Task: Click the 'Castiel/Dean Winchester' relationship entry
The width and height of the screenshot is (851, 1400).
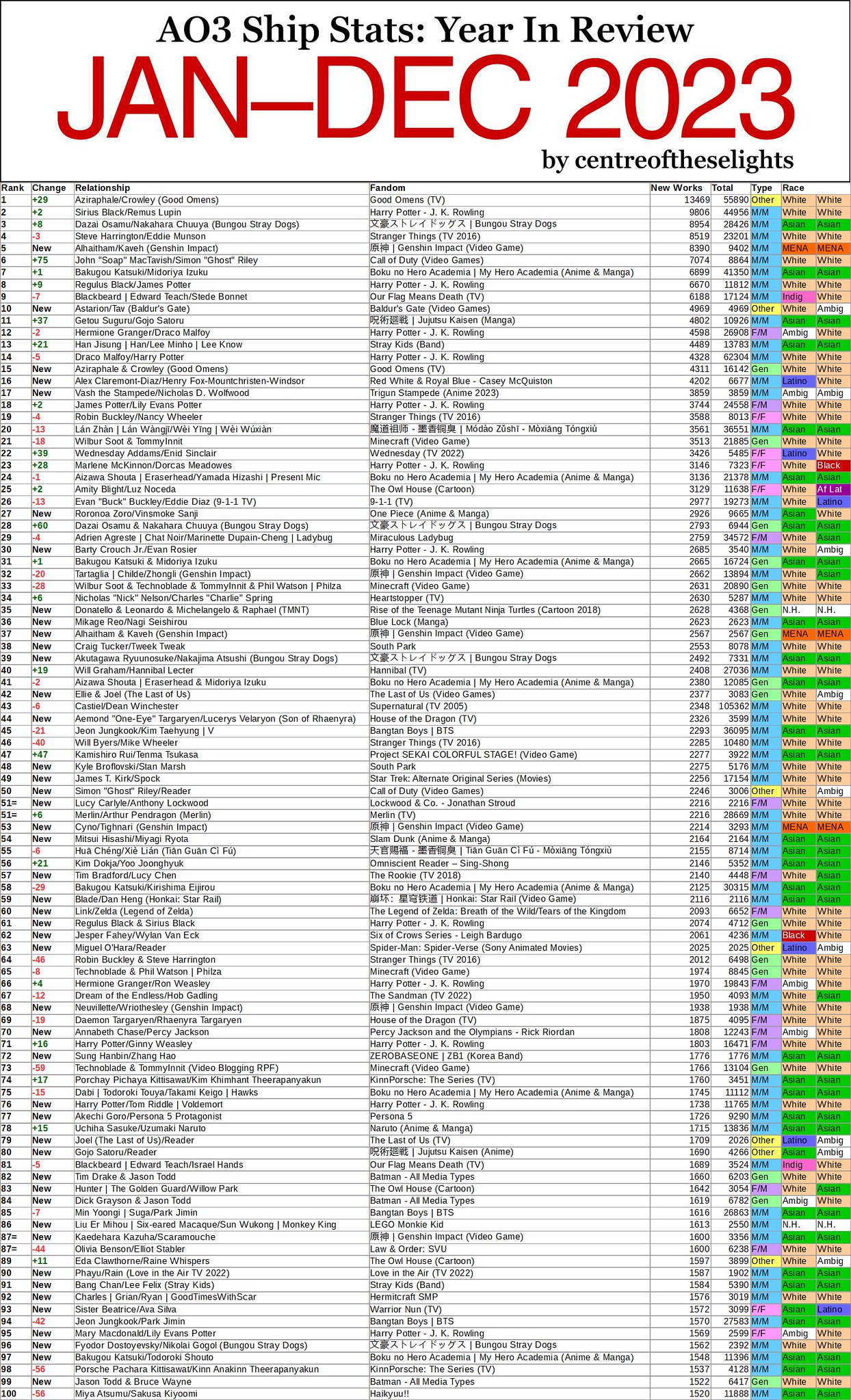Action: coord(127,706)
